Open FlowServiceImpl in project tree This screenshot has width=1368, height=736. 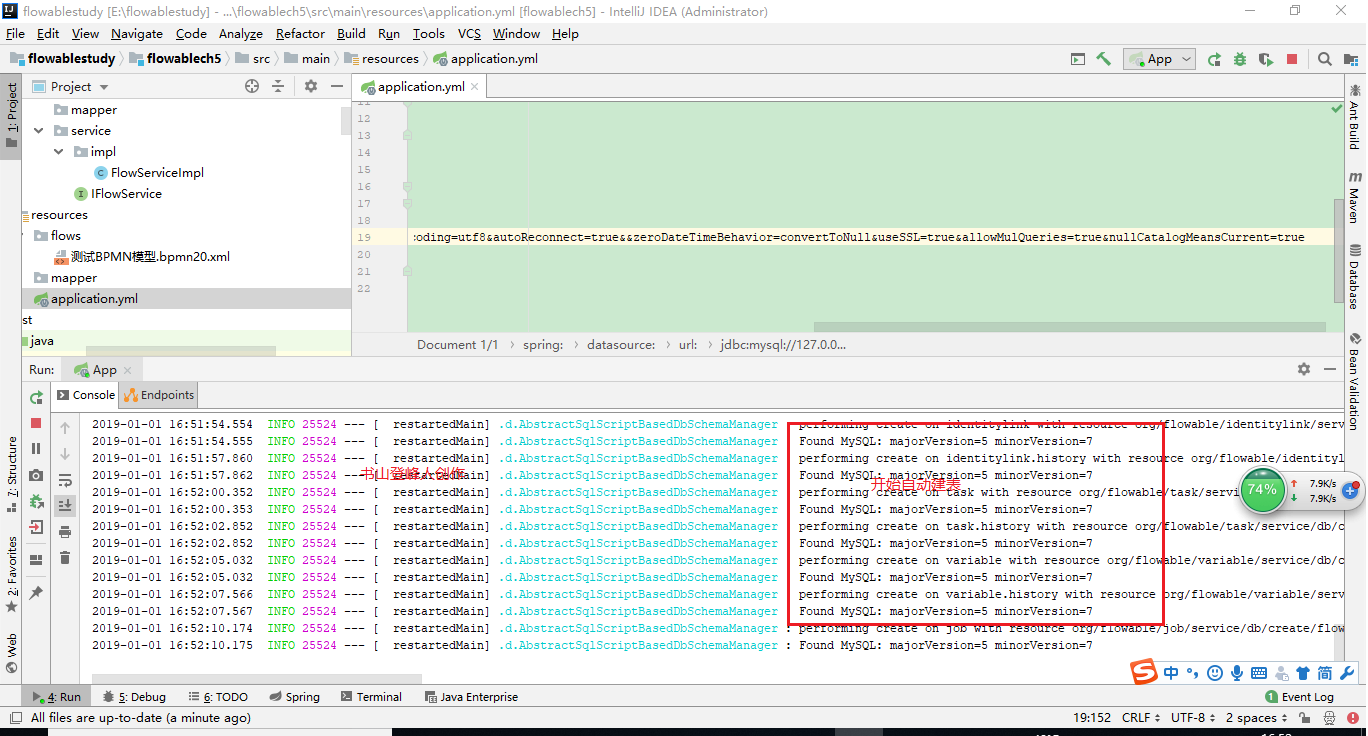[157, 173]
